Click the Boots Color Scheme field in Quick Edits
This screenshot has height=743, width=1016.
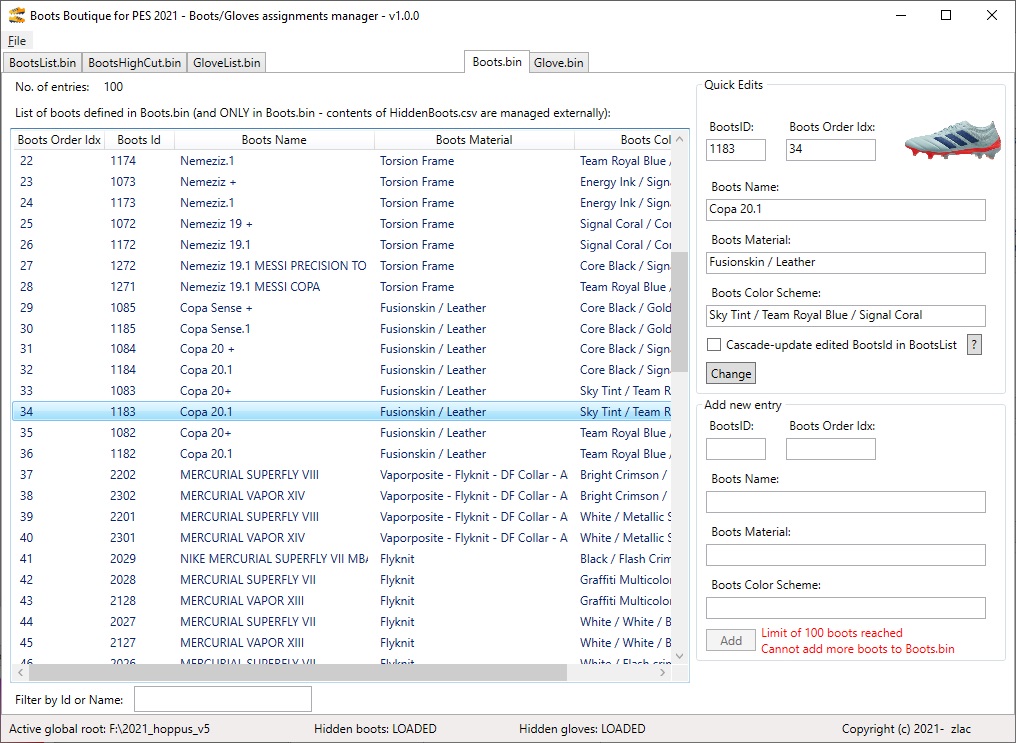coord(845,315)
